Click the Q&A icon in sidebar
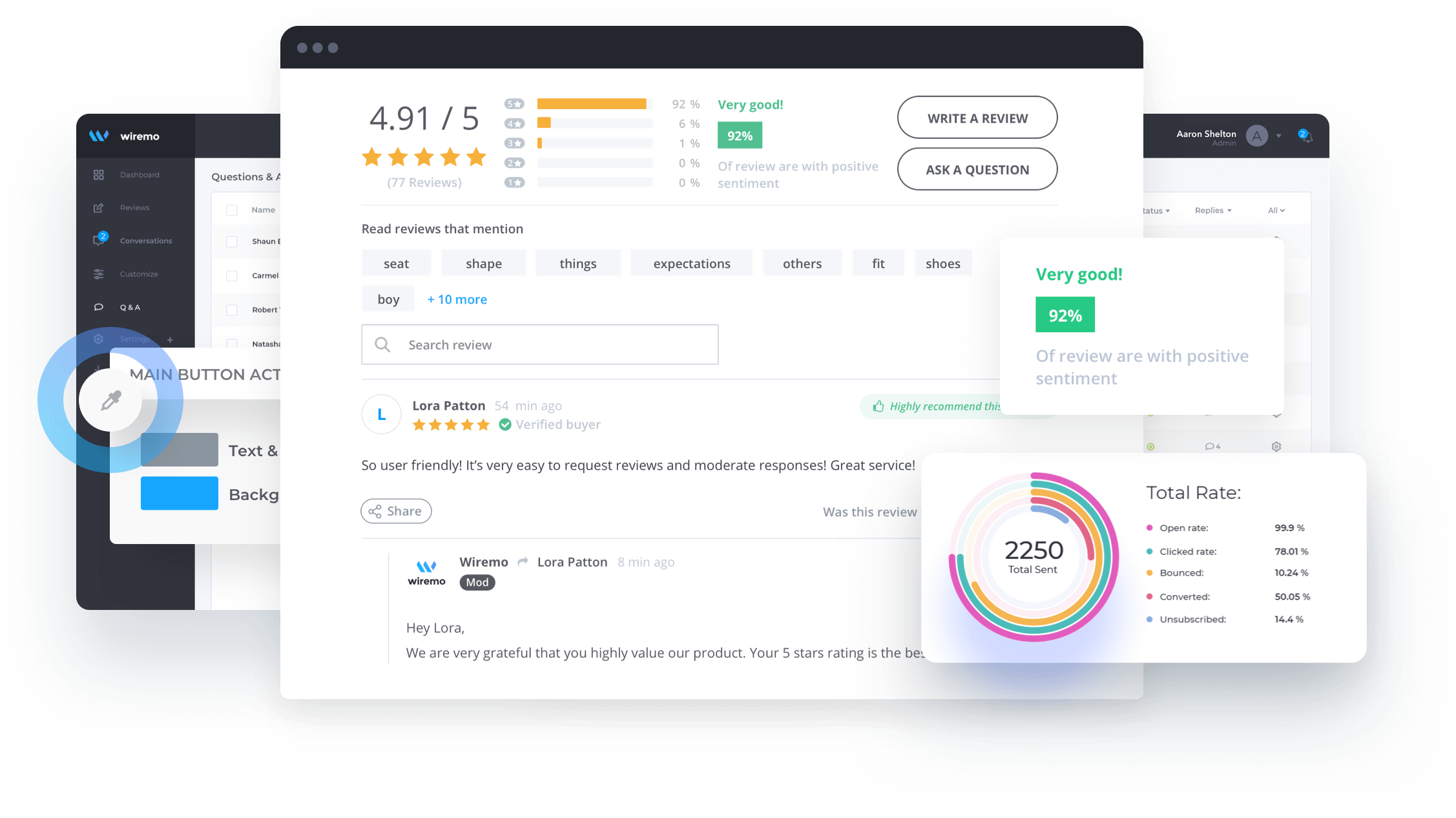Viewport: 1456px width, 818px height. point(97,306)
